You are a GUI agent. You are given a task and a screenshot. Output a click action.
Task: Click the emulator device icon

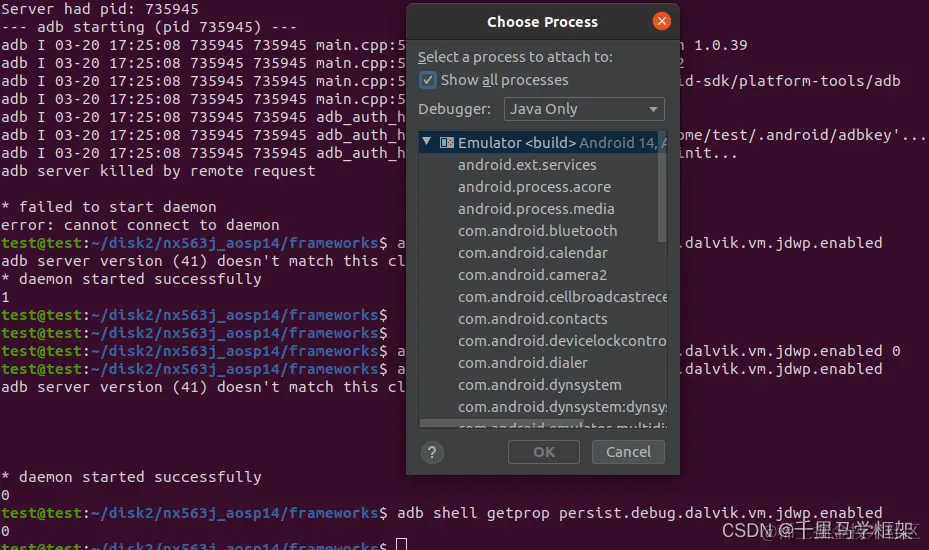tap(447, 143)
